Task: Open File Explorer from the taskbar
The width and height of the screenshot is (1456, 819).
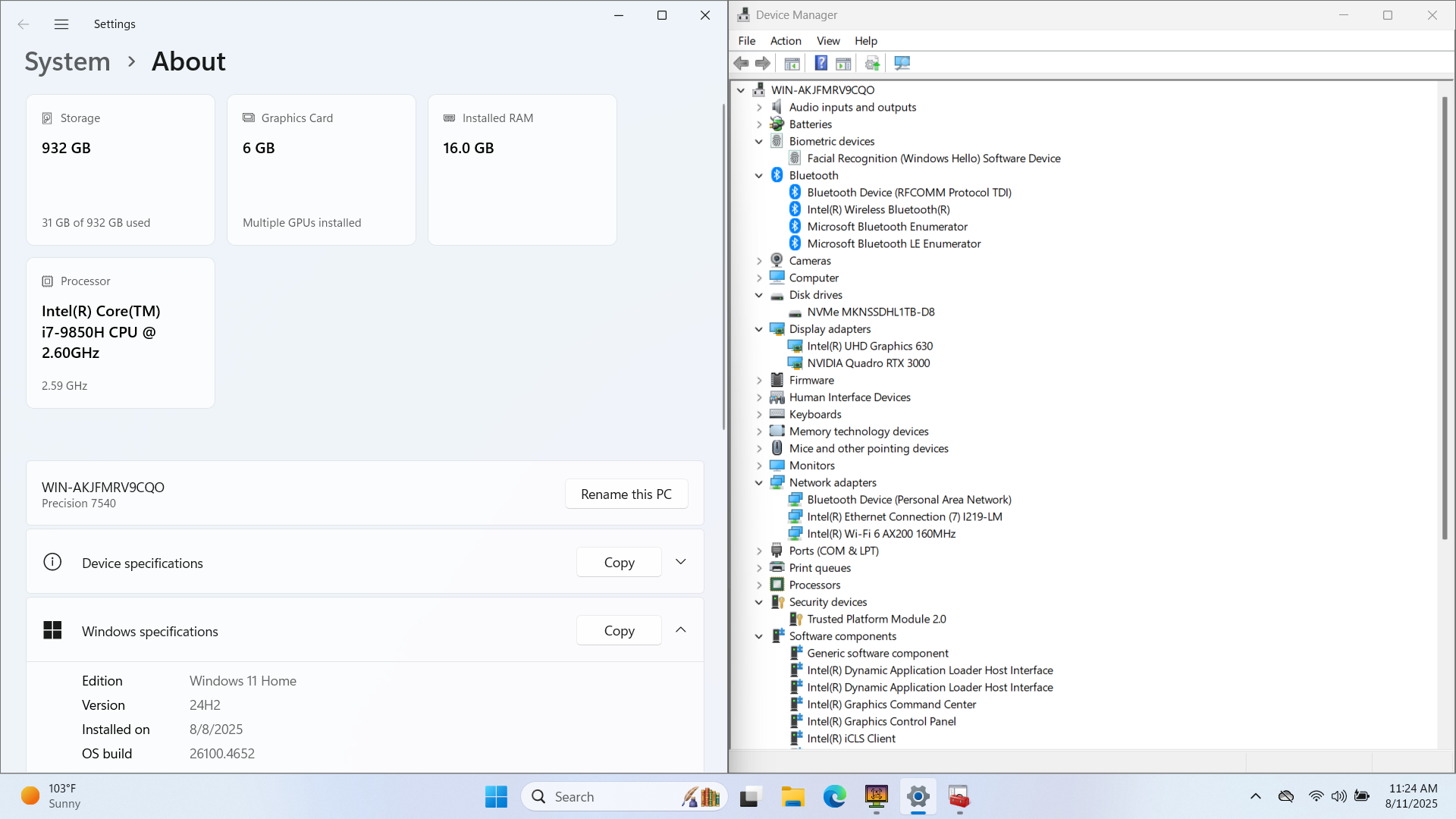Action: click(792, 797)
